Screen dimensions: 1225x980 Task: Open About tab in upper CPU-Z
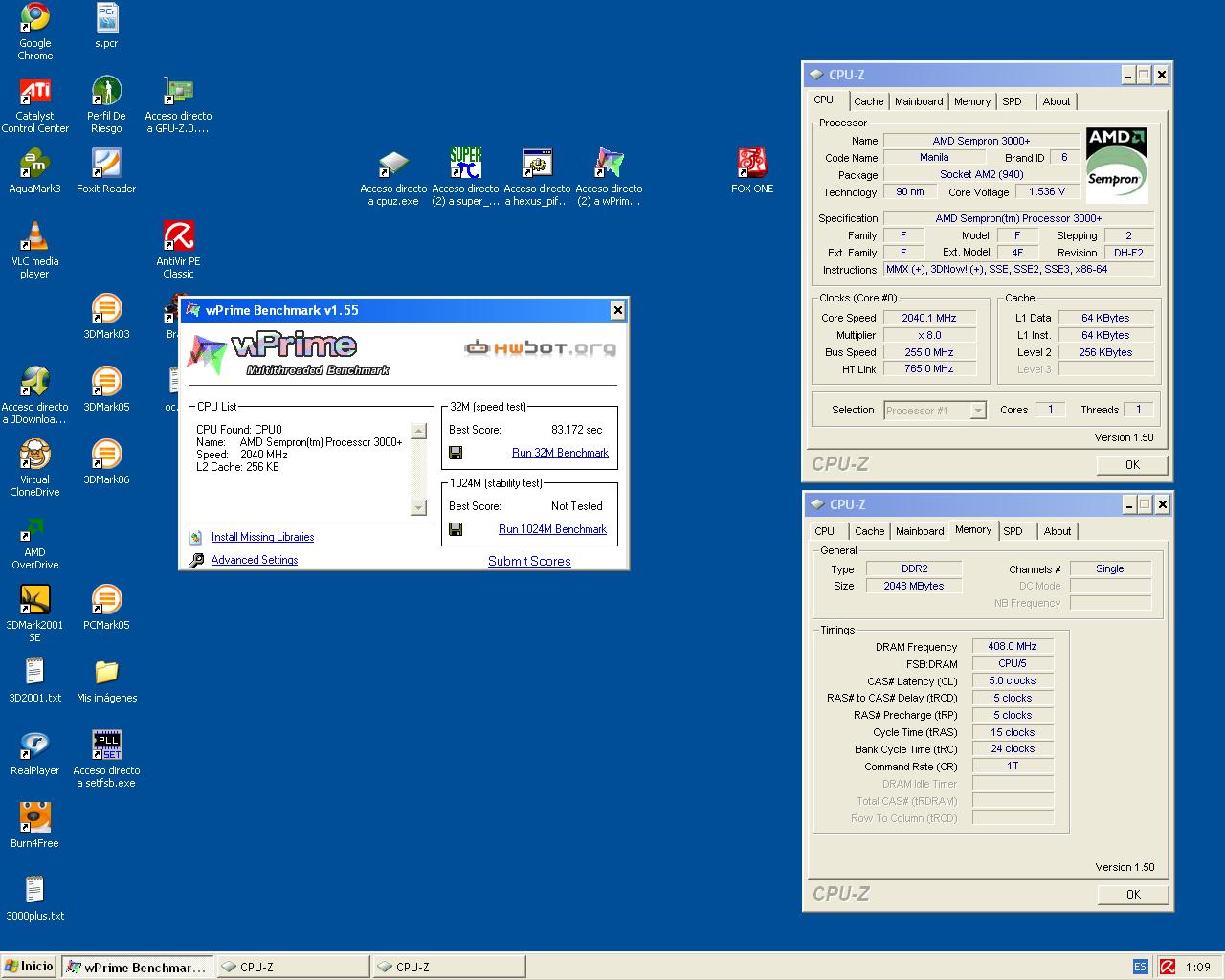tap(1057, 101)
